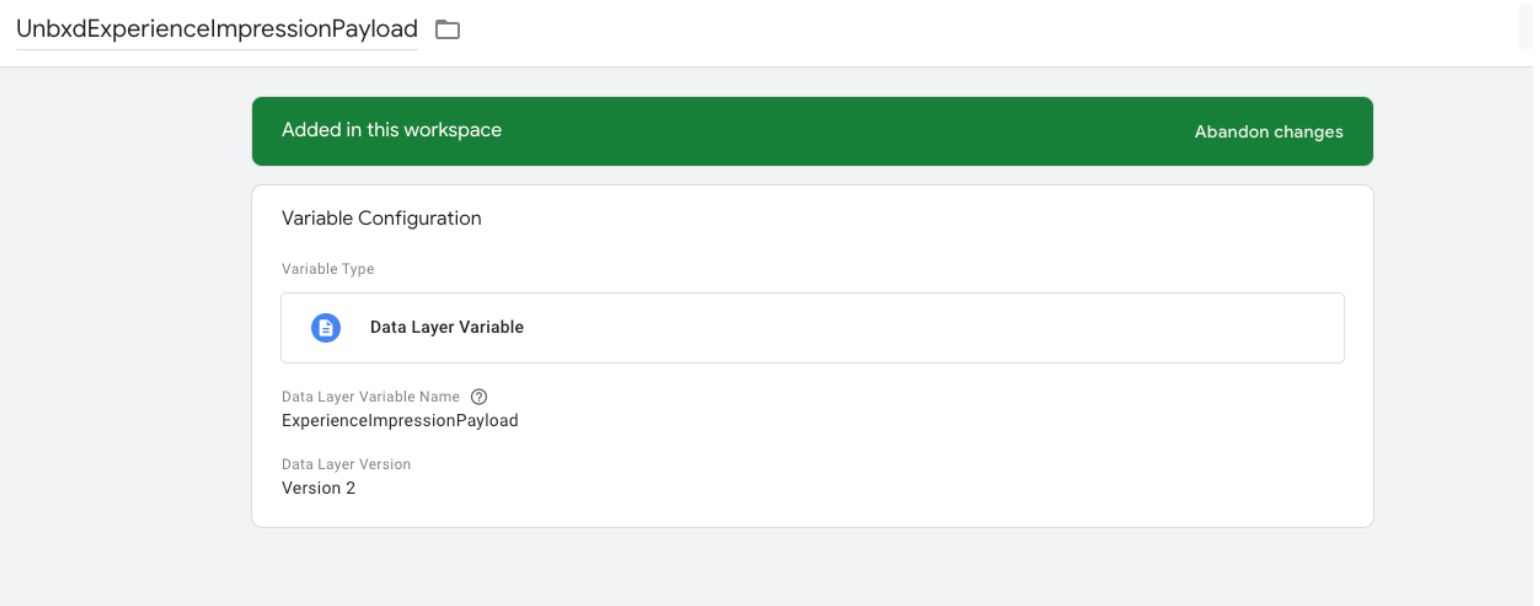The width and height of the screenshot is (1540, 606).
Task: Click the Added in this workspace text
Action: [392, 130]
